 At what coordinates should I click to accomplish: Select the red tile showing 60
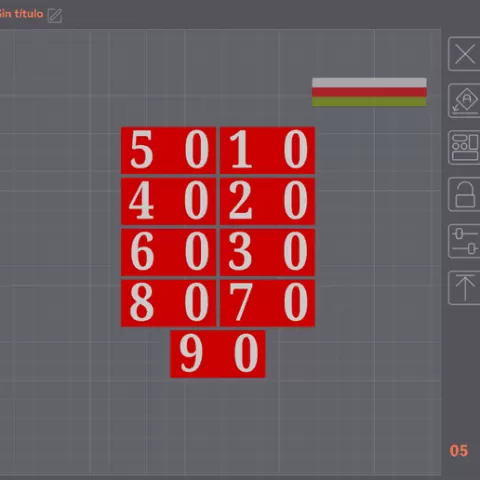pyautogui.click(x=168, y=252)
